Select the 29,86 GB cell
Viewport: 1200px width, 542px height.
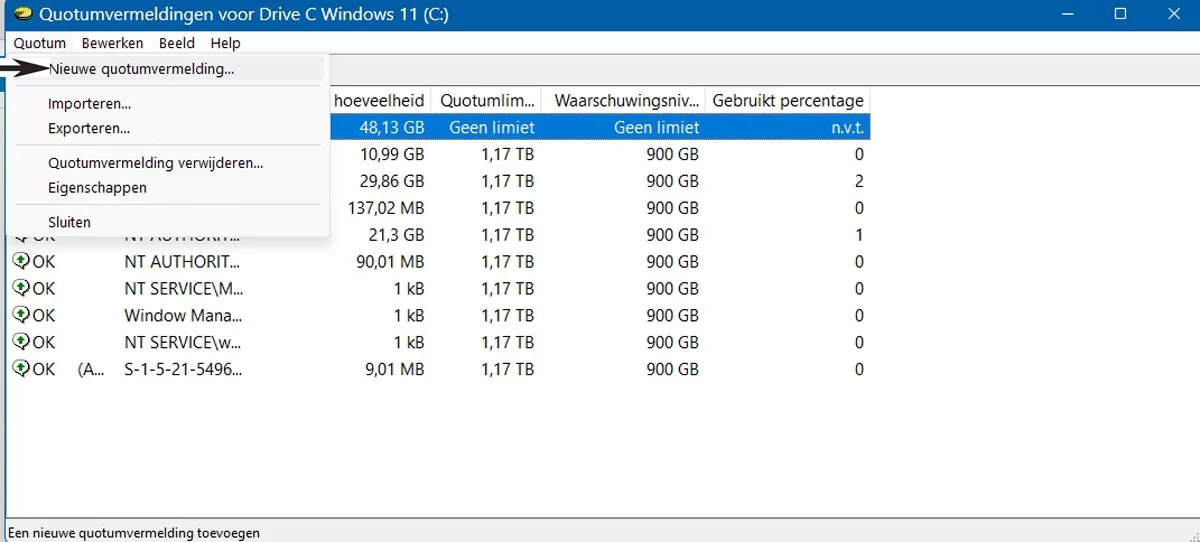click(x=392, y=181)
